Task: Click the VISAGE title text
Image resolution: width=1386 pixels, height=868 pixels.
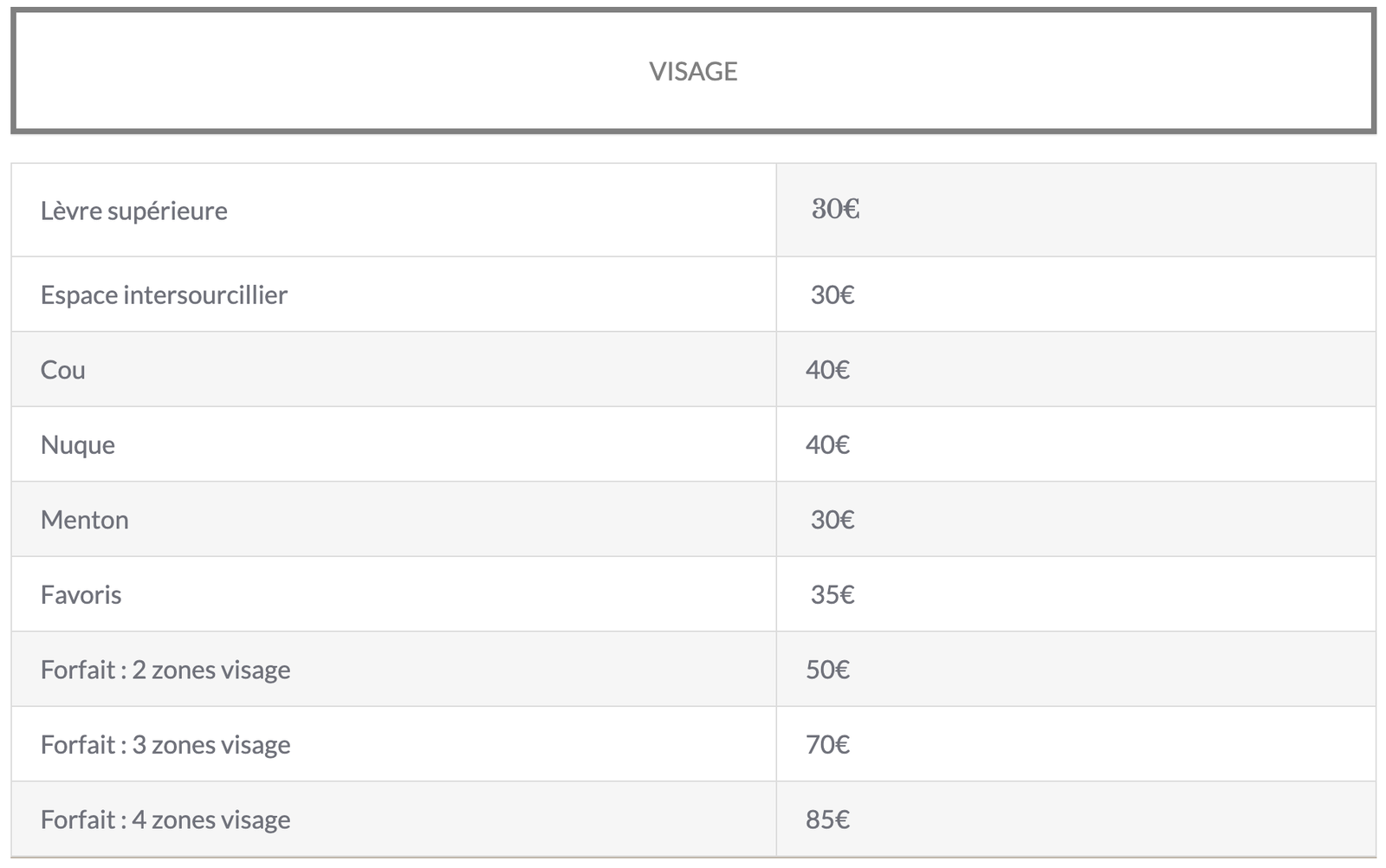Action: (x=693, y=71)
